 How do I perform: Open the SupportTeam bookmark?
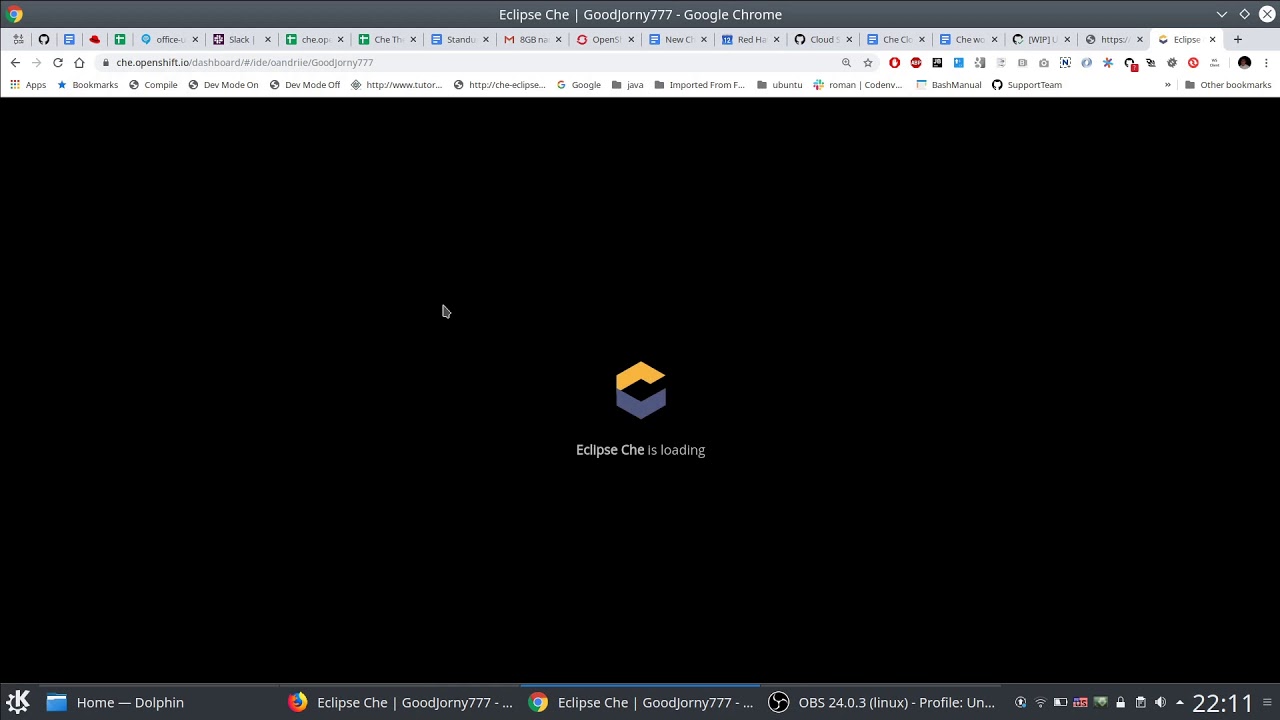tap(1027, 85)
